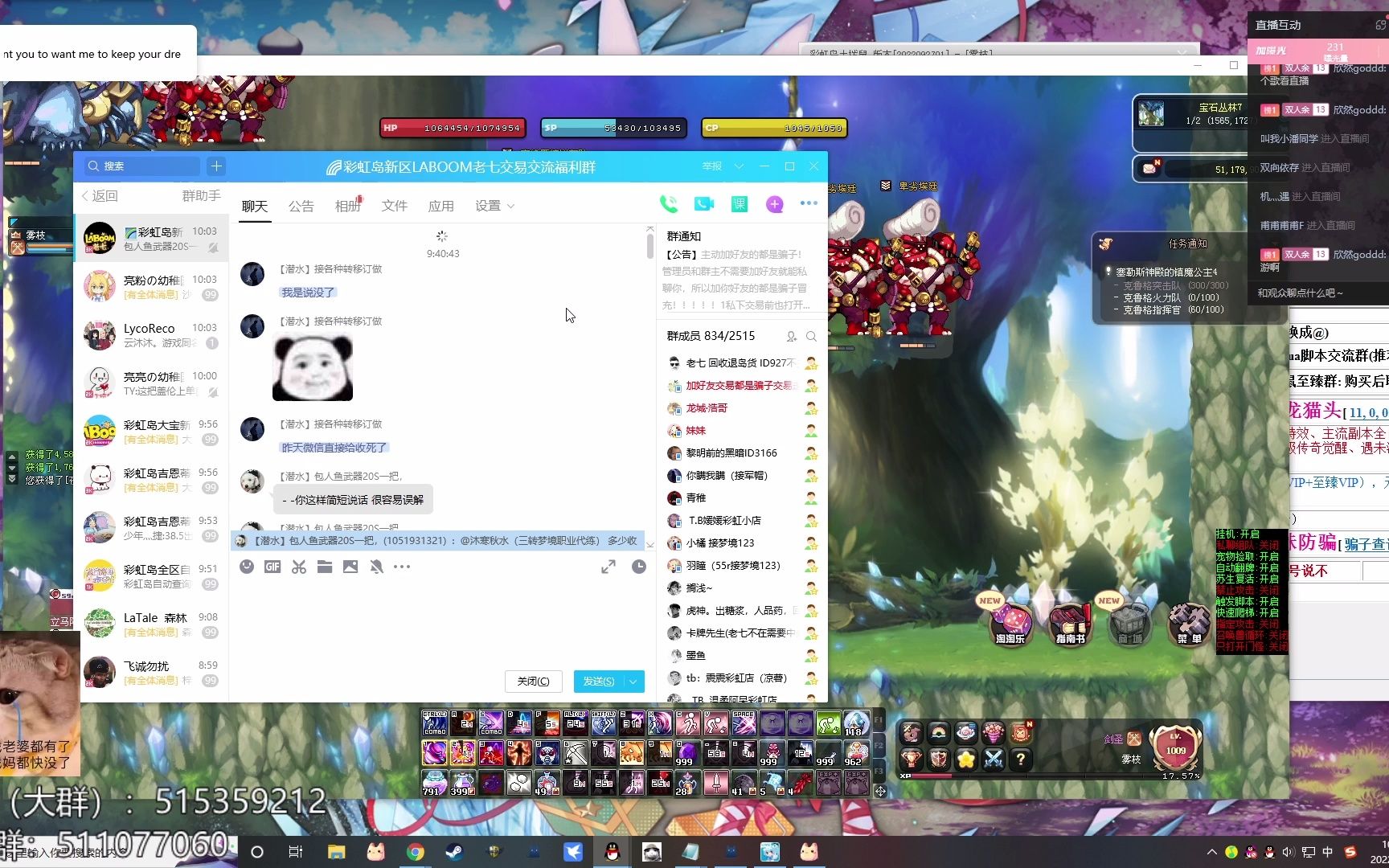Click the 群助手 group assistant label
Image resolution: width=1389 pixels, height=868 pixels.
click(201, 195)
